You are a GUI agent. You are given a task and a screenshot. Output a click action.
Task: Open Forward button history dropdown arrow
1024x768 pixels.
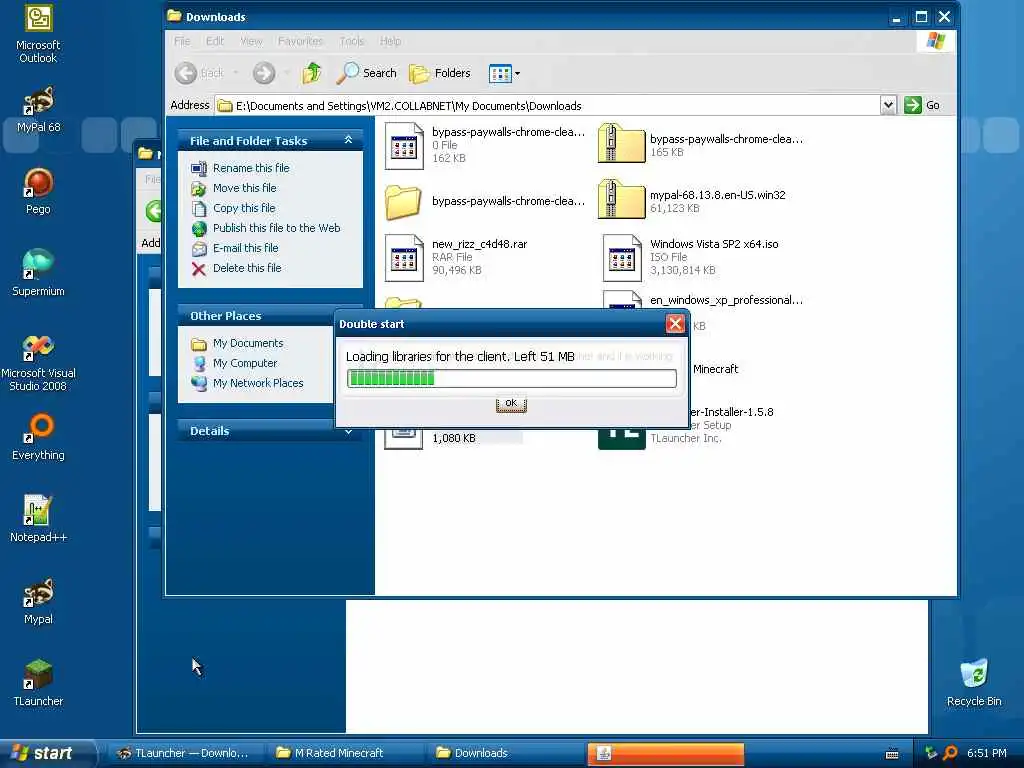pos(287,73)
